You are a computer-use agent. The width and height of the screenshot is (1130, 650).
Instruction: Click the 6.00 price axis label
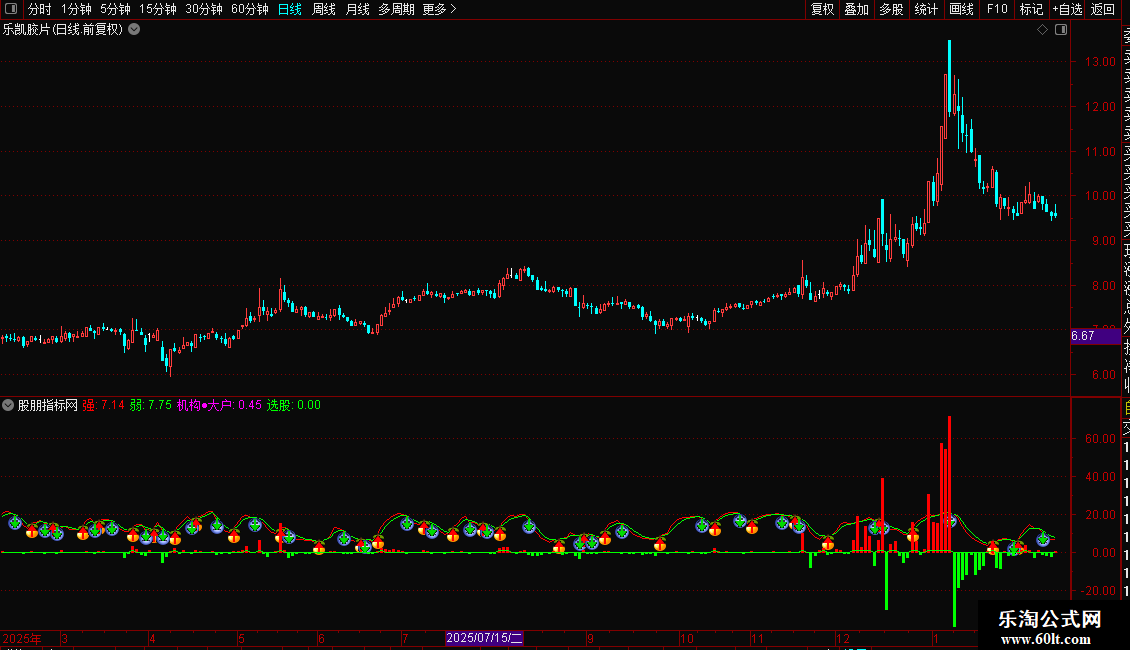tap(1103, 375)
